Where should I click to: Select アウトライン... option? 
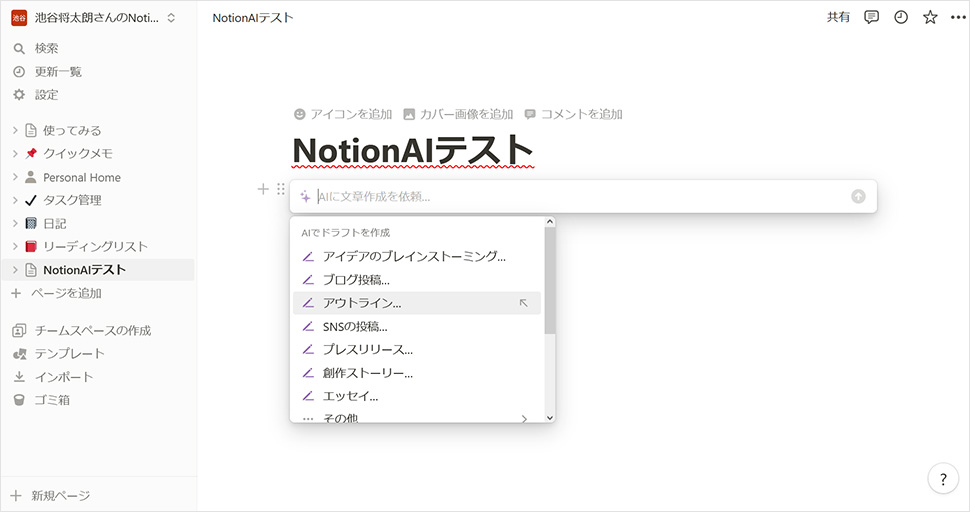coord(416,303)
